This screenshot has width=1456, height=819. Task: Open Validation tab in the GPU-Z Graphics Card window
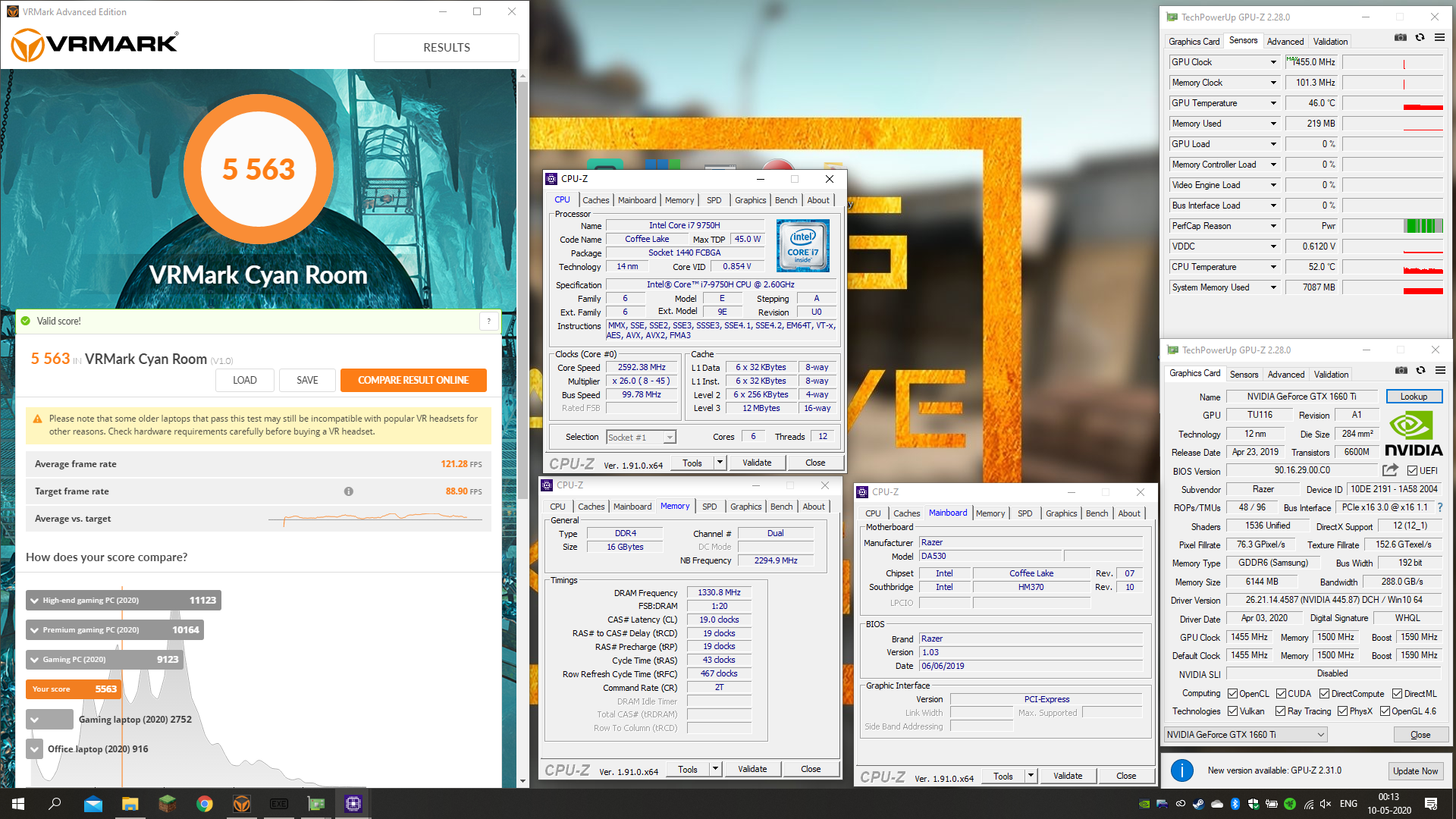(1332, 375)
